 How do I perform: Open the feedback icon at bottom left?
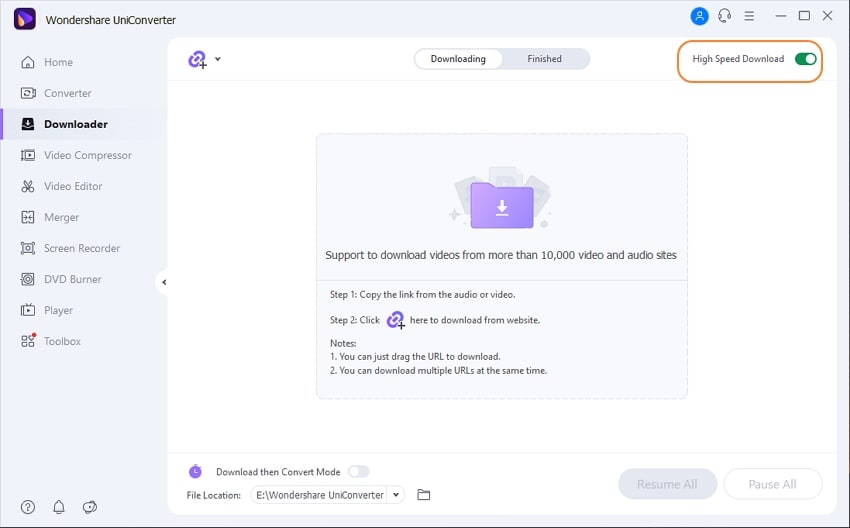pos(89,507)
